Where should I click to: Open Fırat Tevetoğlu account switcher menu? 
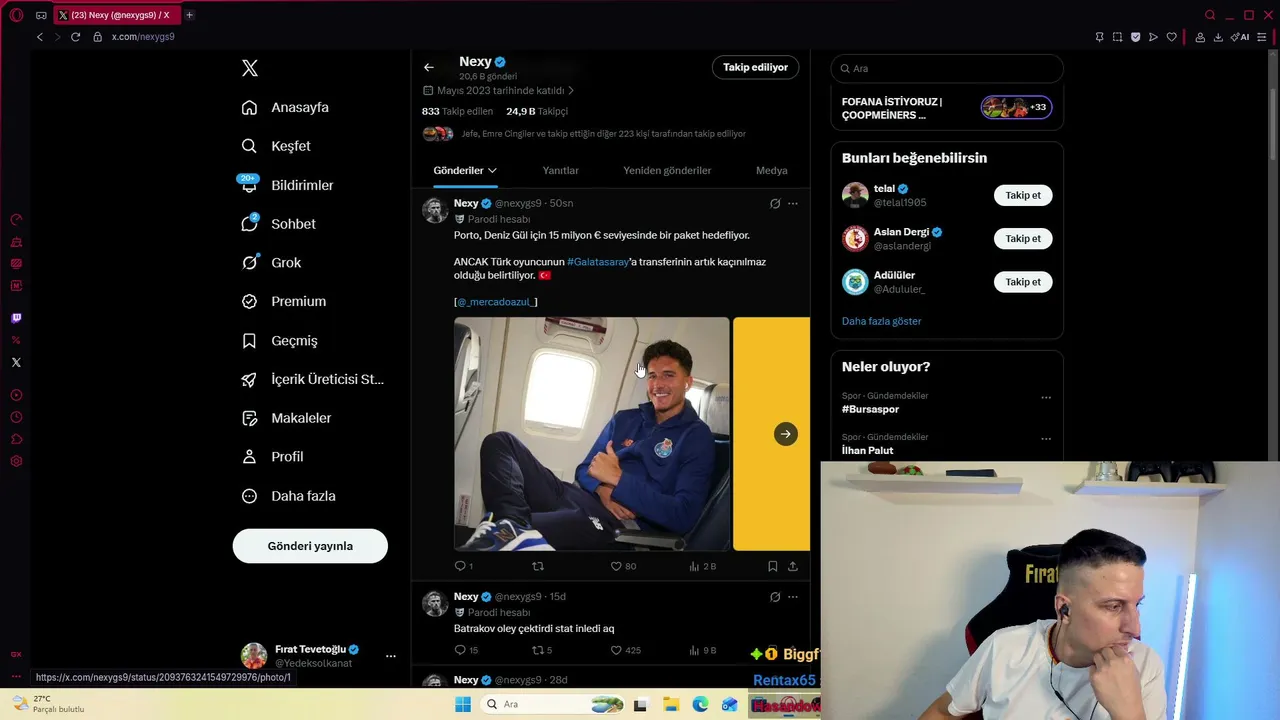click(x=390, y=656)
